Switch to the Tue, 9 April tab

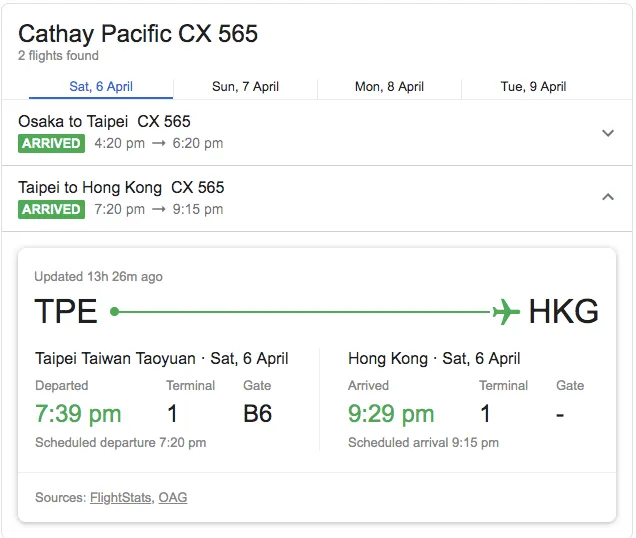[x=533, y=86]
